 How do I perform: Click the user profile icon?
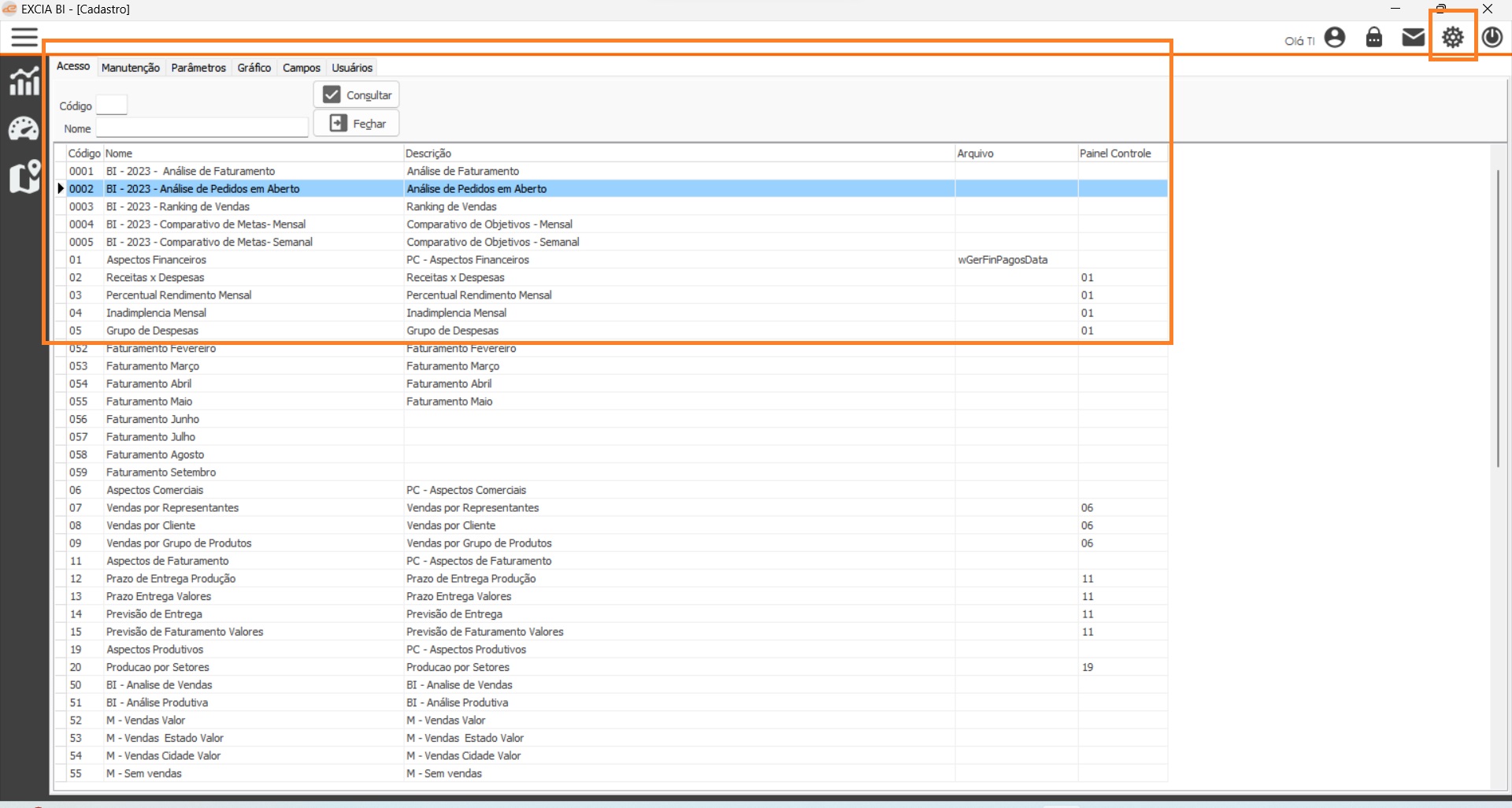click(x=1335, y=38)
